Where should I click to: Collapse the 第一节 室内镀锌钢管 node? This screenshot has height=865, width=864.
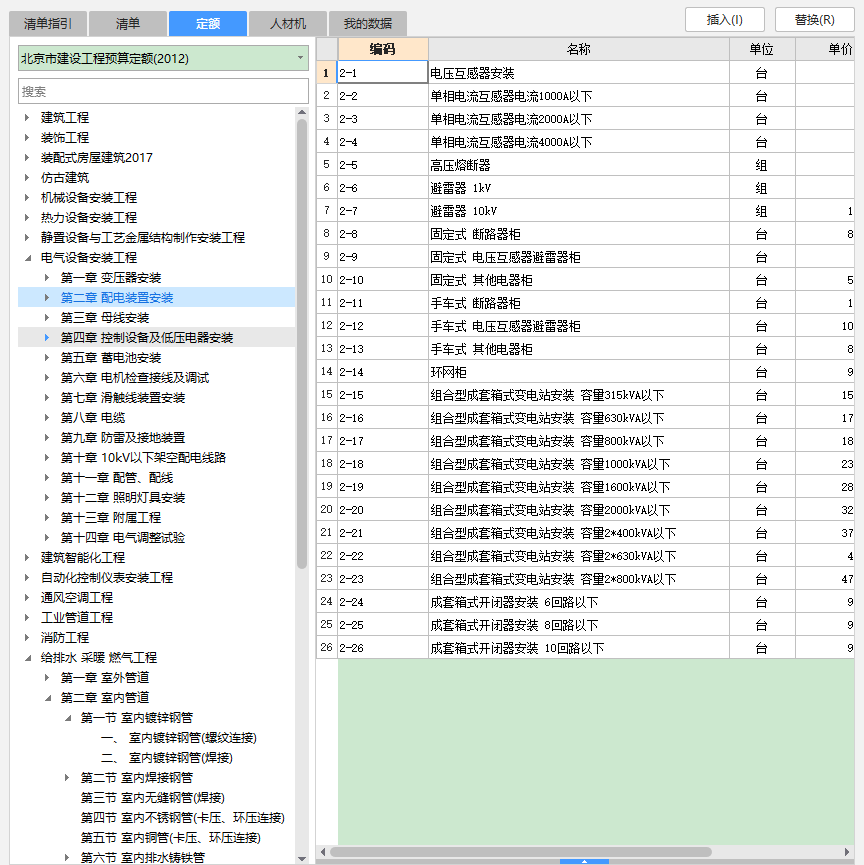67,718
